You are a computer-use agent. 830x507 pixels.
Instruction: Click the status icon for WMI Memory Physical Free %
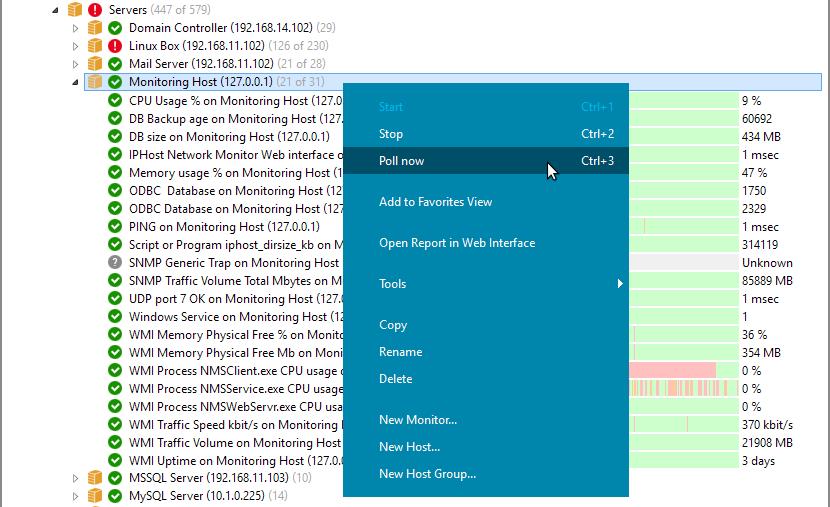115,334
